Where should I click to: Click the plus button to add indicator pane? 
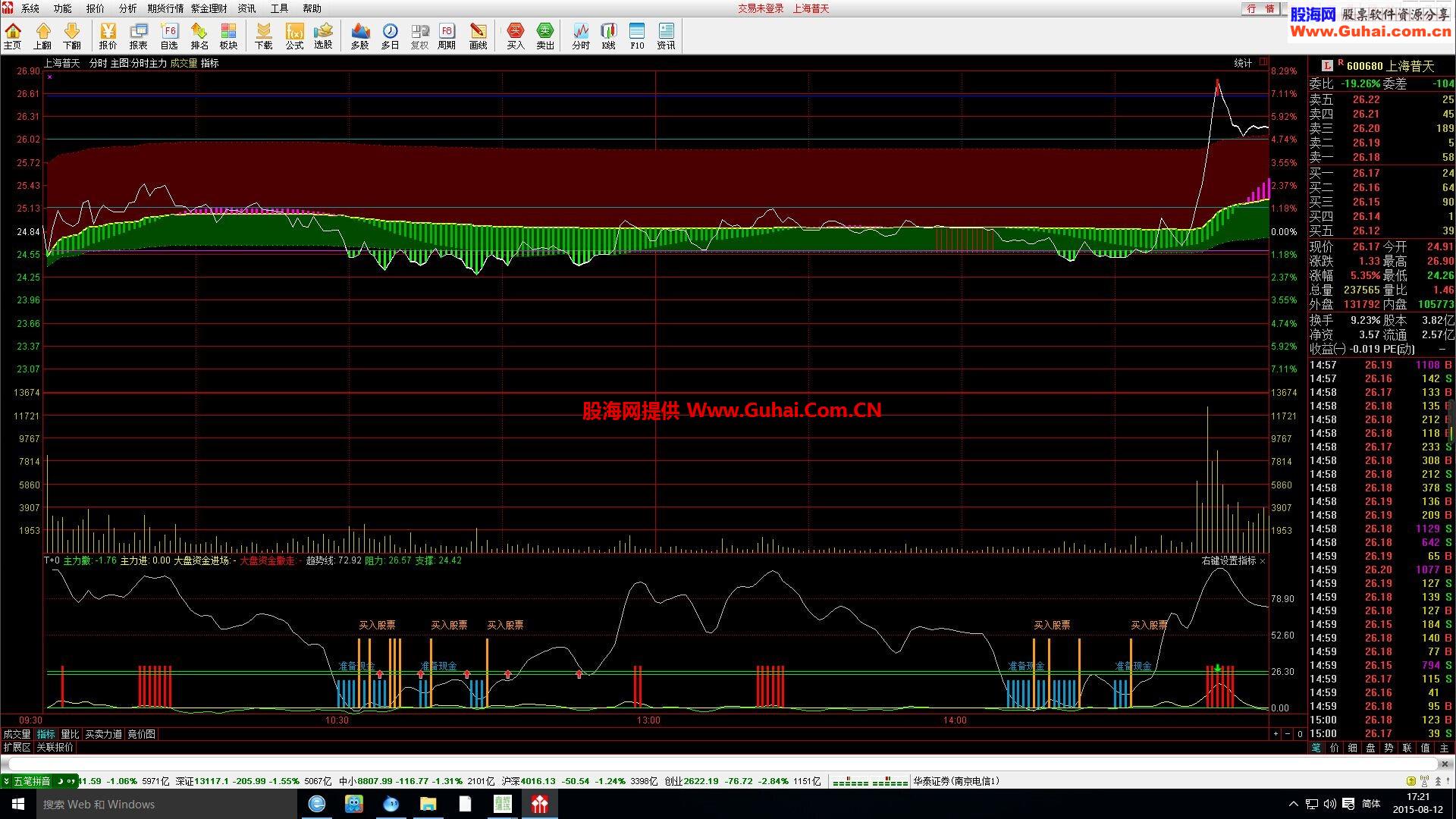click(1276, 734)
